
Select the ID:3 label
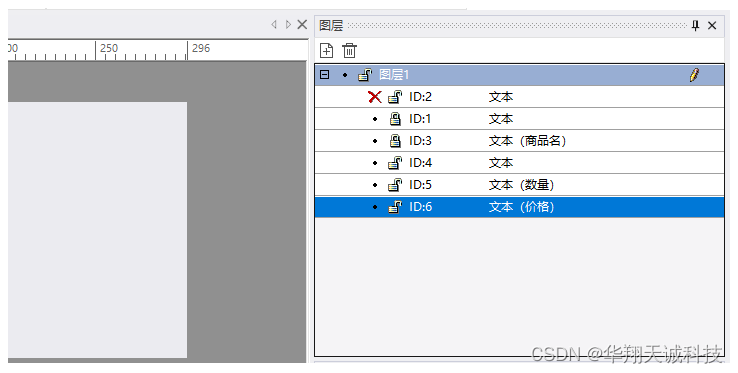[420, 141]
